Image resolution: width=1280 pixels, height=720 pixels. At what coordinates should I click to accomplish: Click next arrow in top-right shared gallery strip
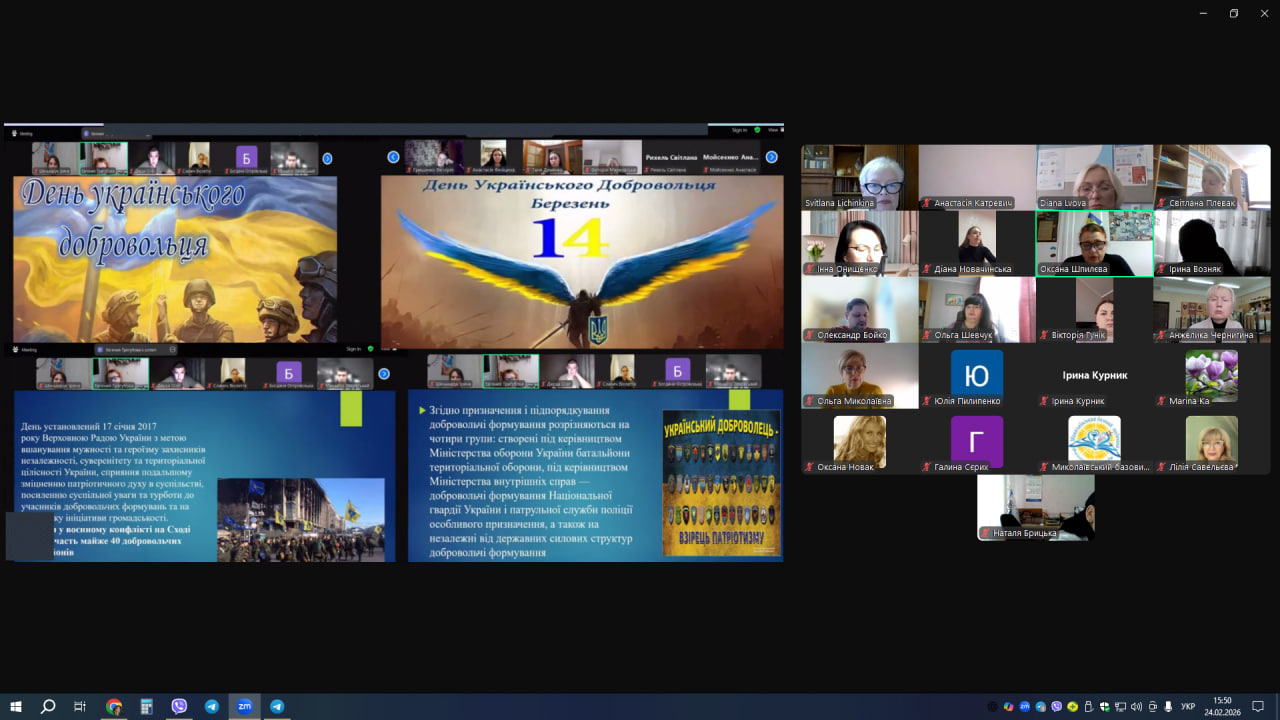coord(771,157)
